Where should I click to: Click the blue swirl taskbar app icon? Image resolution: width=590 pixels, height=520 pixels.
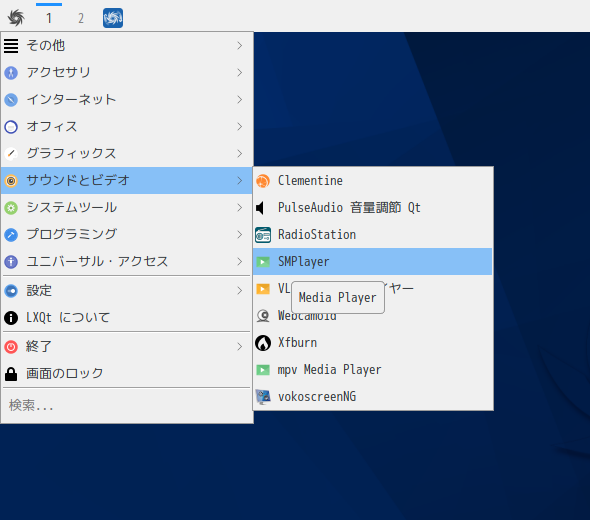113,18
